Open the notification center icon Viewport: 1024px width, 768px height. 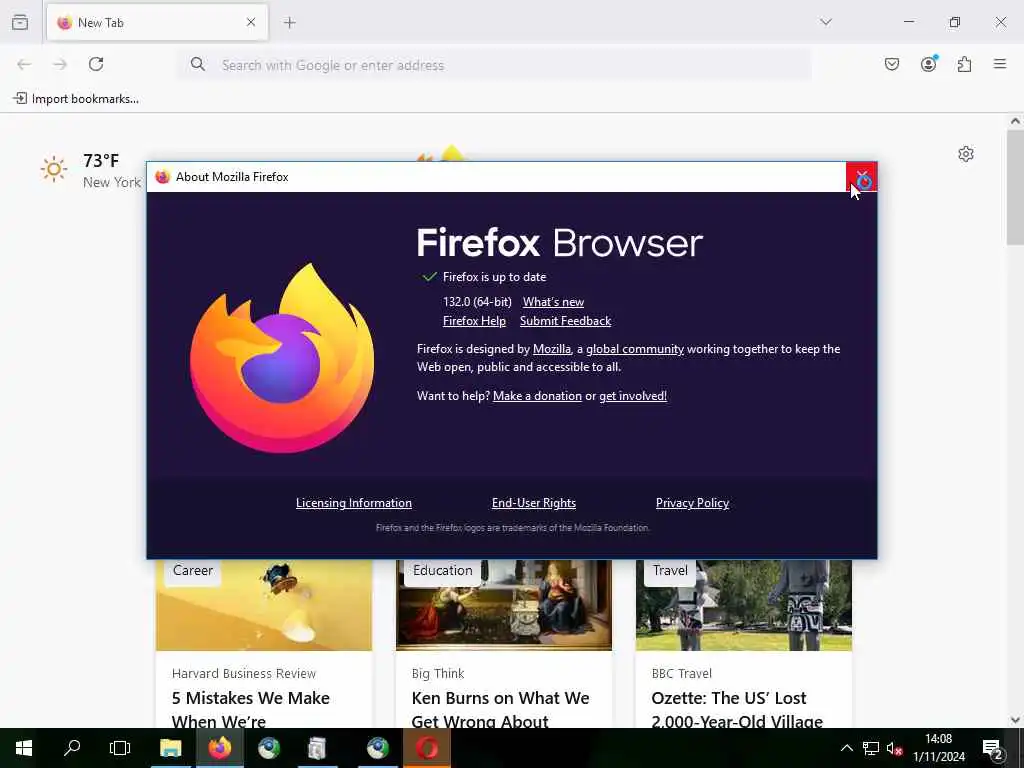click(992, 749)
